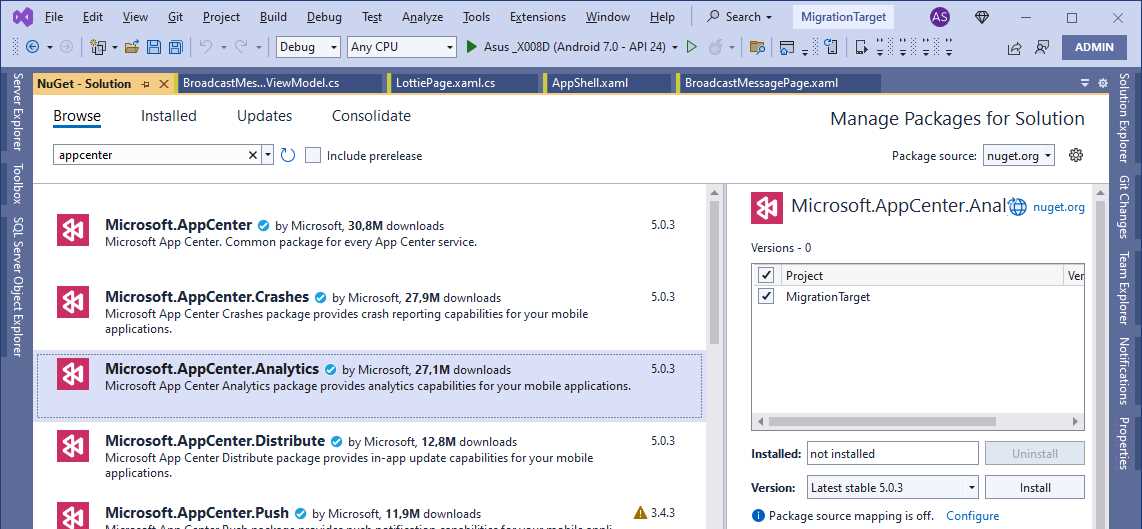This screenshot has height=529, width=1142.
Task: Start debugging with green play icon
Action: coord(471,47)
